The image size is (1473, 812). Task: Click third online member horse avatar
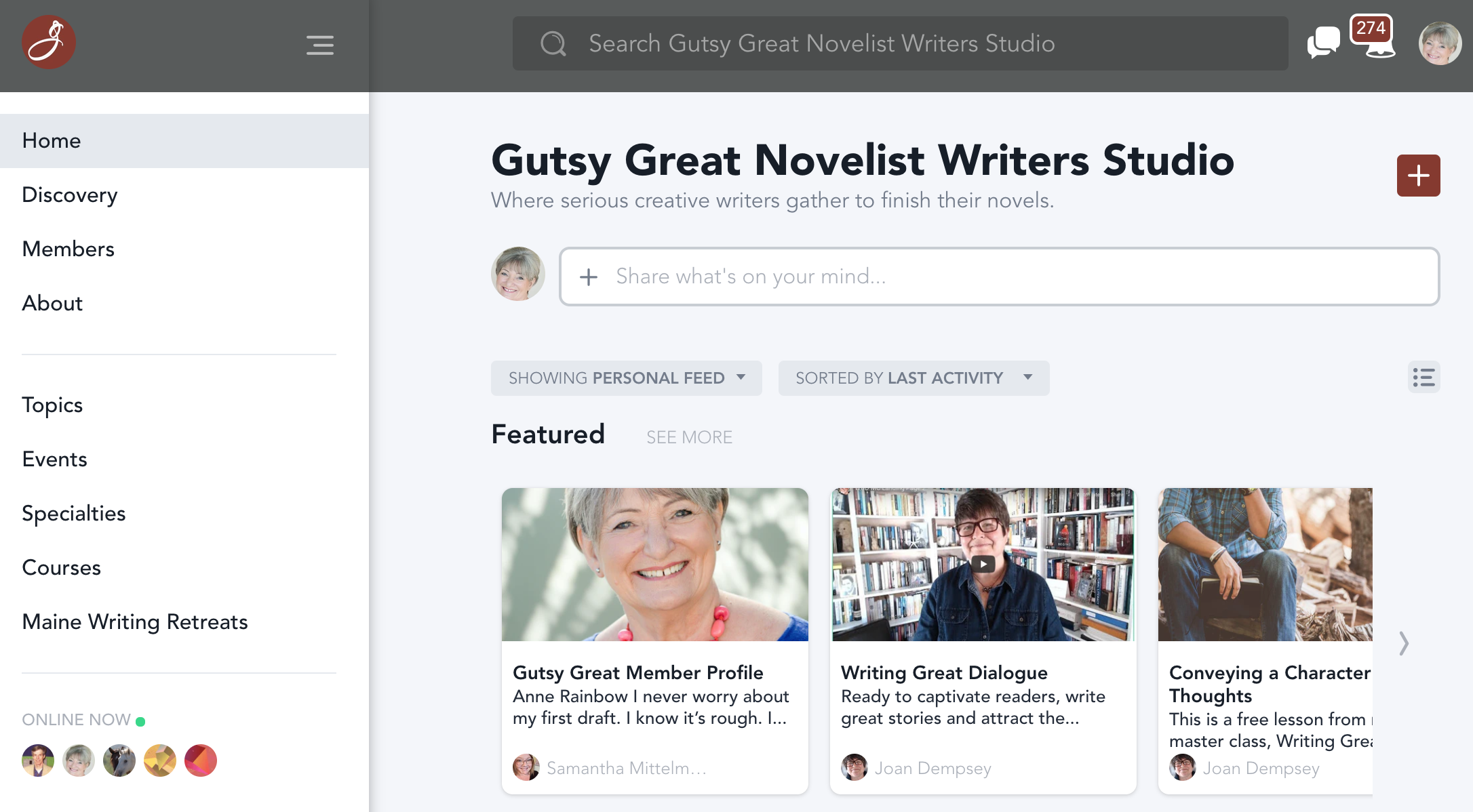coord(119,760)
